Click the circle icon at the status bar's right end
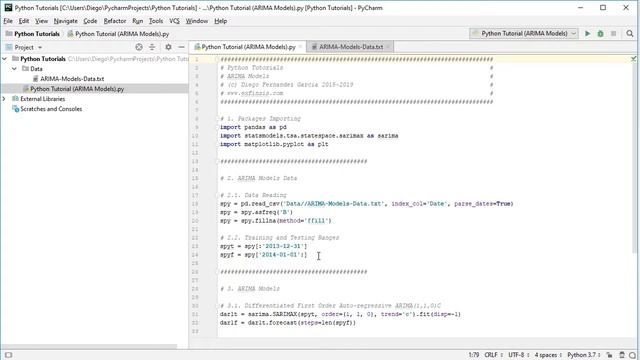This screenshot has width=640, height=360. tap(633, 355)
